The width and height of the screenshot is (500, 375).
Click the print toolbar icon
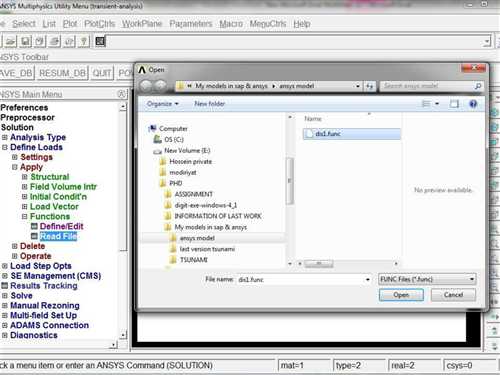pyautogui.click(x=55, y=41)
